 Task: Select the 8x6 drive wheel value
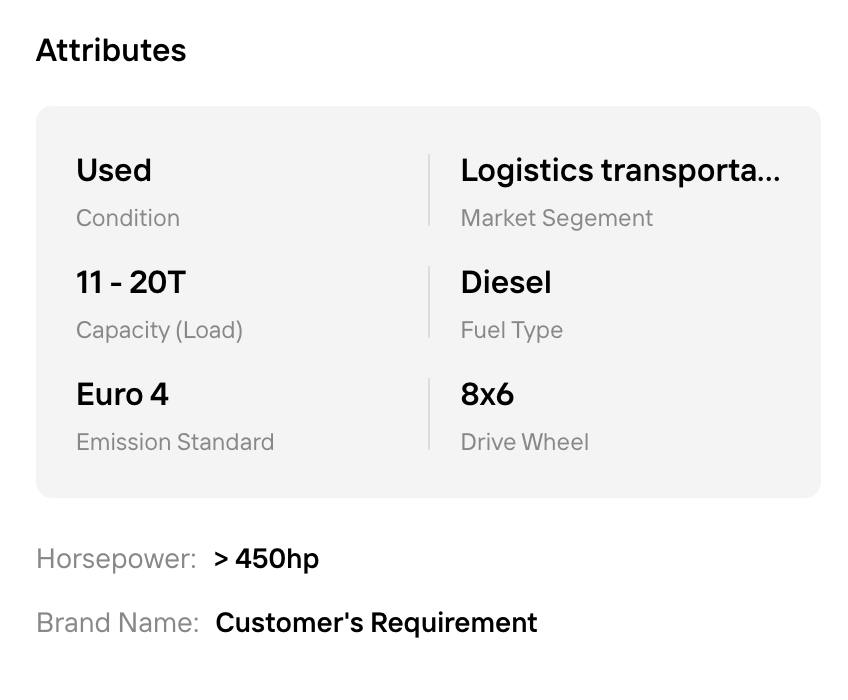[x=487, y=394]
